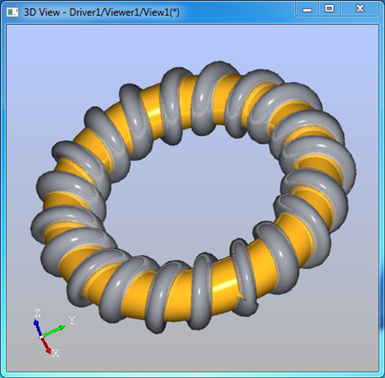Select the blue Z axis arrow
This screenshot has width=385, height=378.
pyautogui.click(x=37, y=328)
